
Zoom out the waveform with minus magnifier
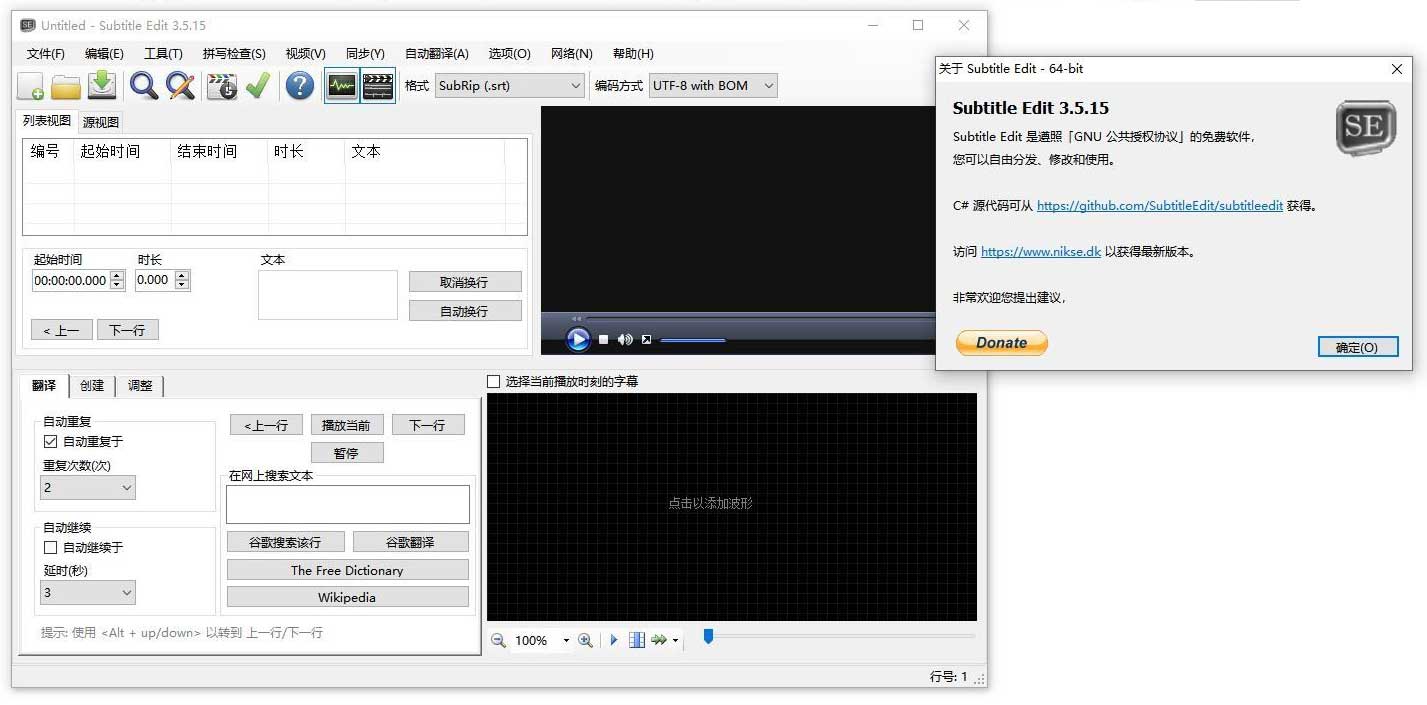click(498, 640)
